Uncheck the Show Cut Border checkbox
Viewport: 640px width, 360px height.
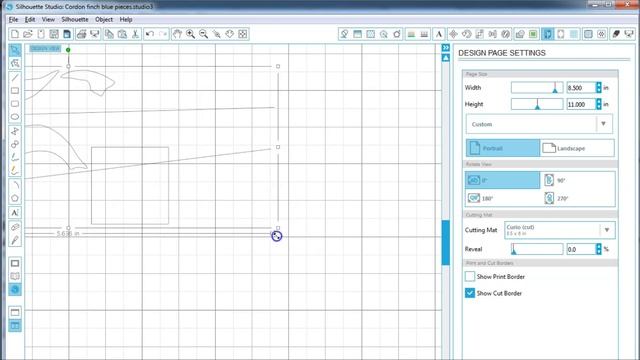[470, 293]
